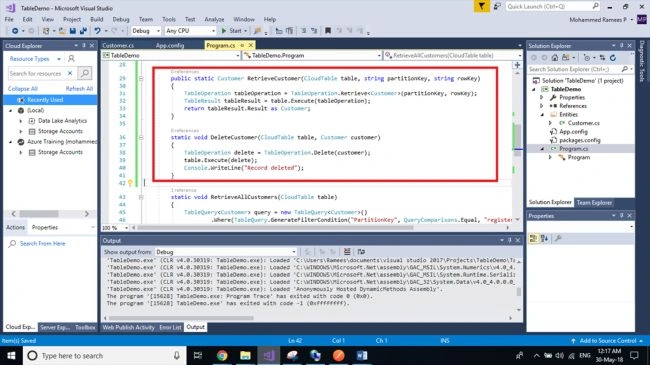Click the Save file toolbar icon

pyautogui.click(x=73, y=31)
